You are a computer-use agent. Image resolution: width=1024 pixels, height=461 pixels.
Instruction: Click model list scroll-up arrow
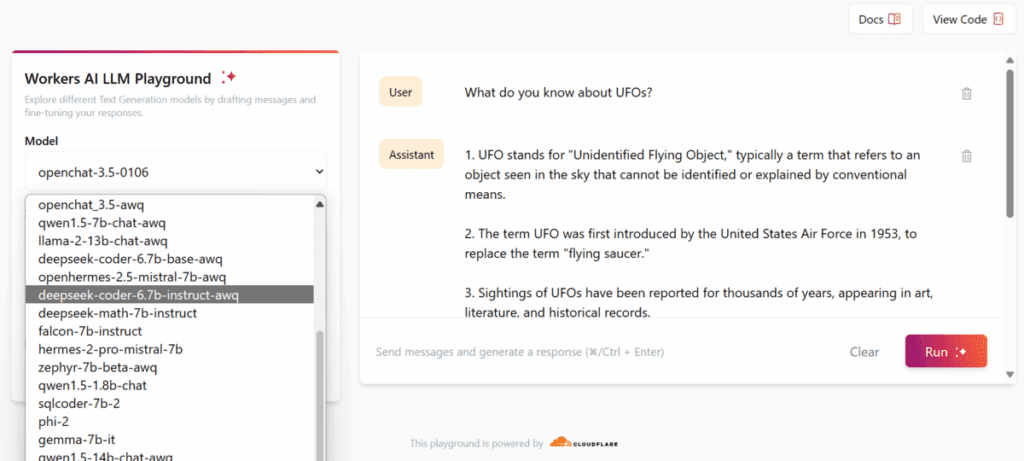tap(319, 204)
